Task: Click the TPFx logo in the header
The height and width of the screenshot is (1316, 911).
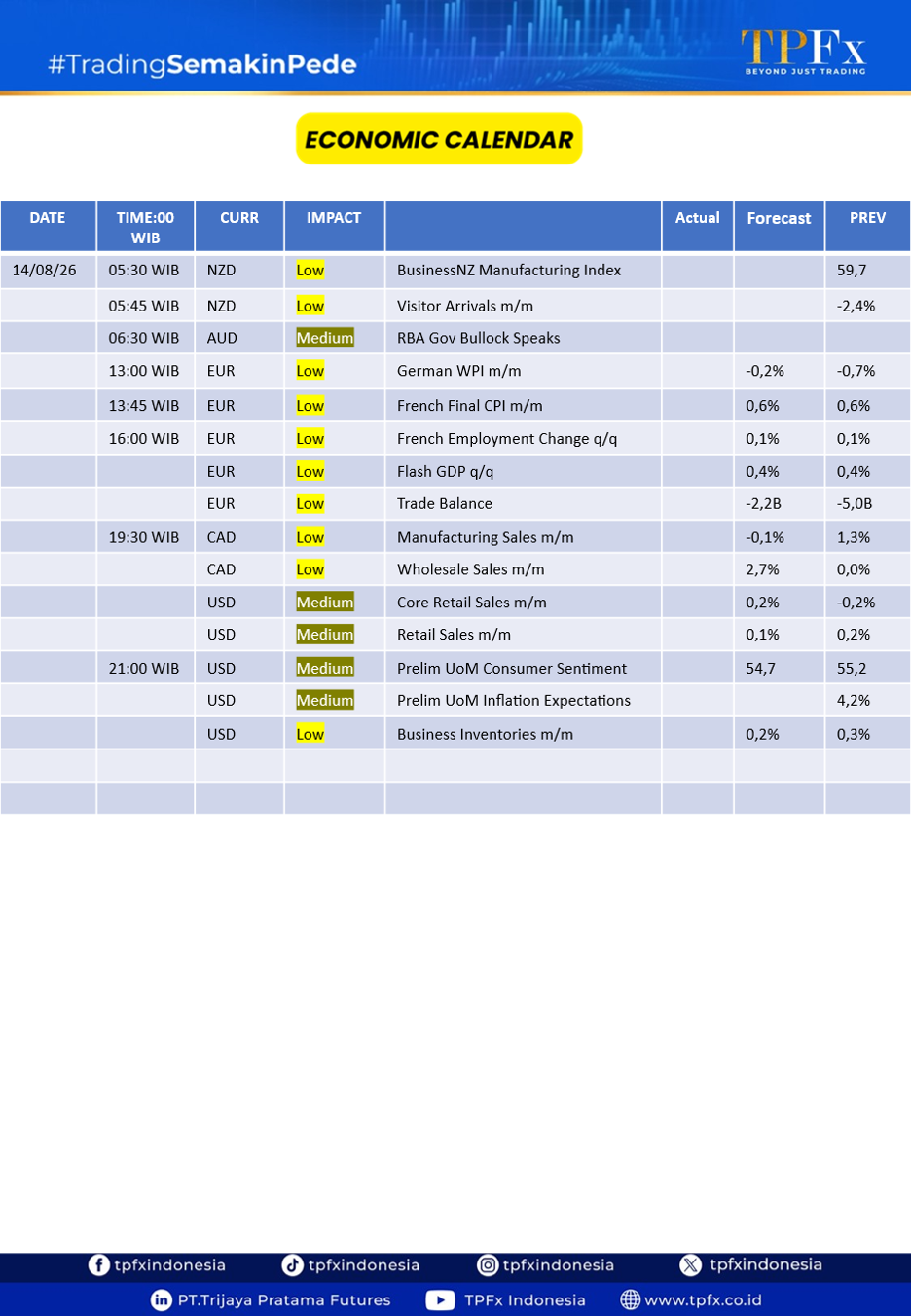Action: (804, 52)
